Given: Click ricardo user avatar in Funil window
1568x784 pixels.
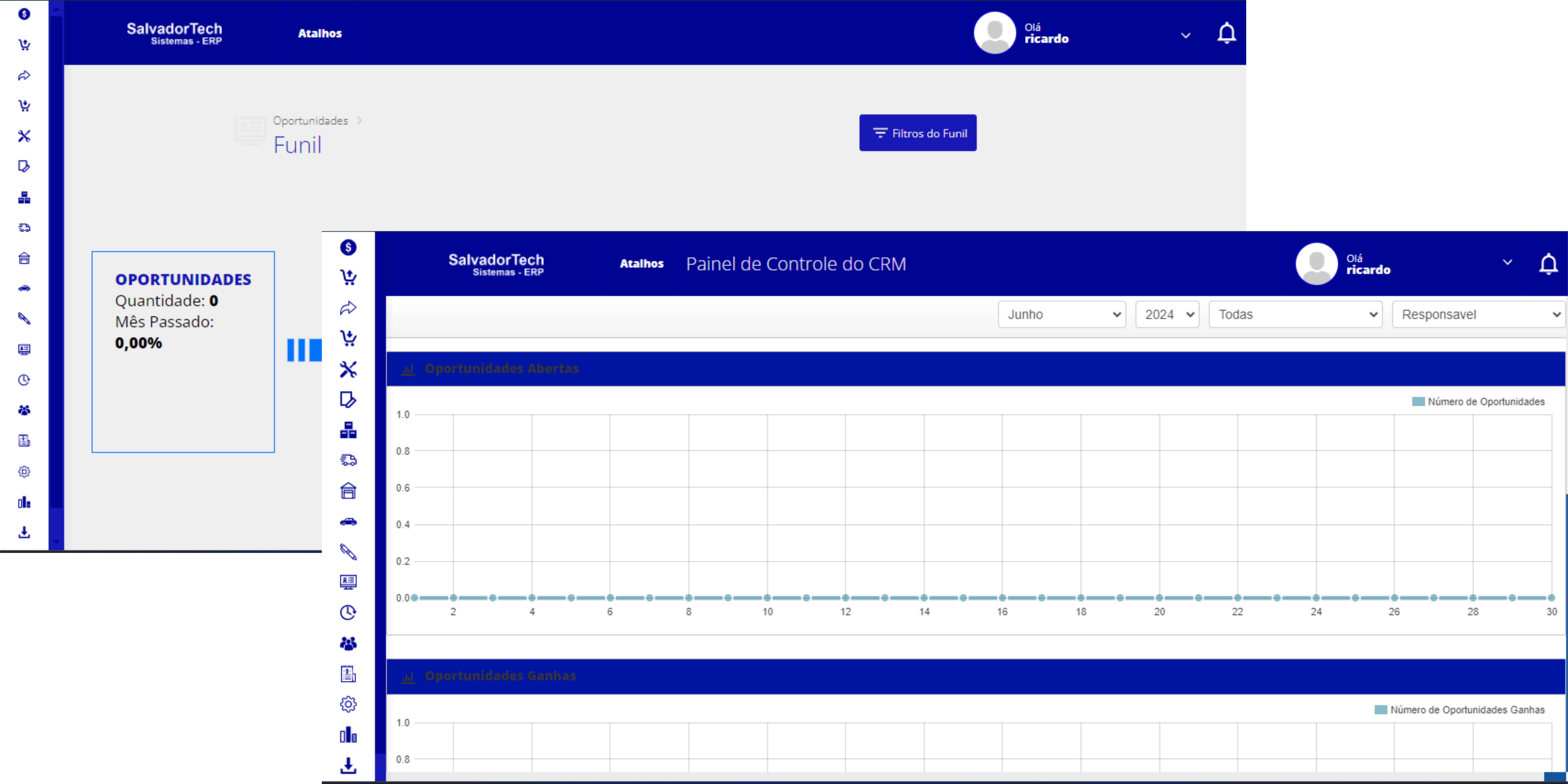Looking at the screenshot, I should pos(994,33).
